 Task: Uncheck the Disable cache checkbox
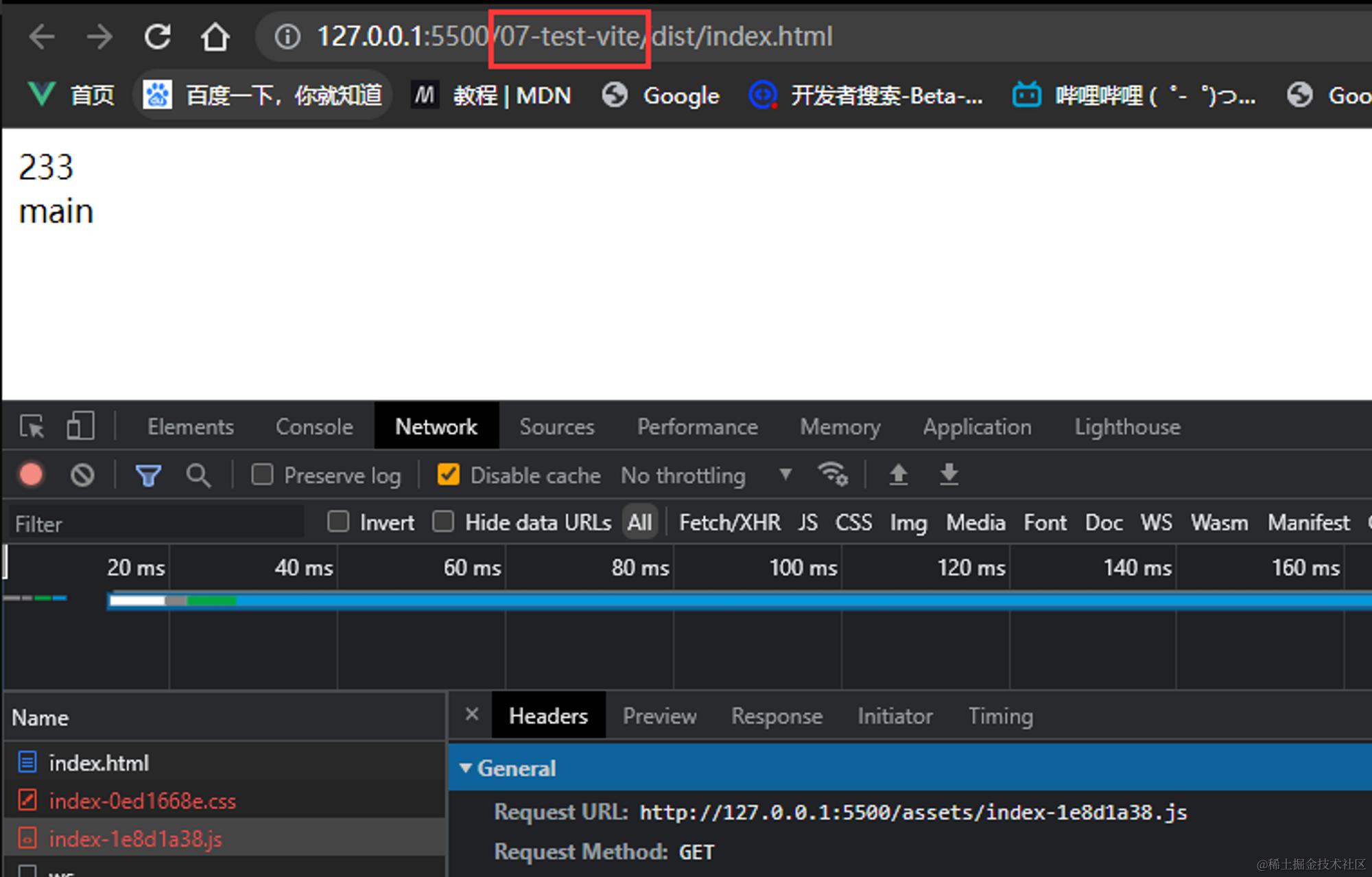[449, 475]
